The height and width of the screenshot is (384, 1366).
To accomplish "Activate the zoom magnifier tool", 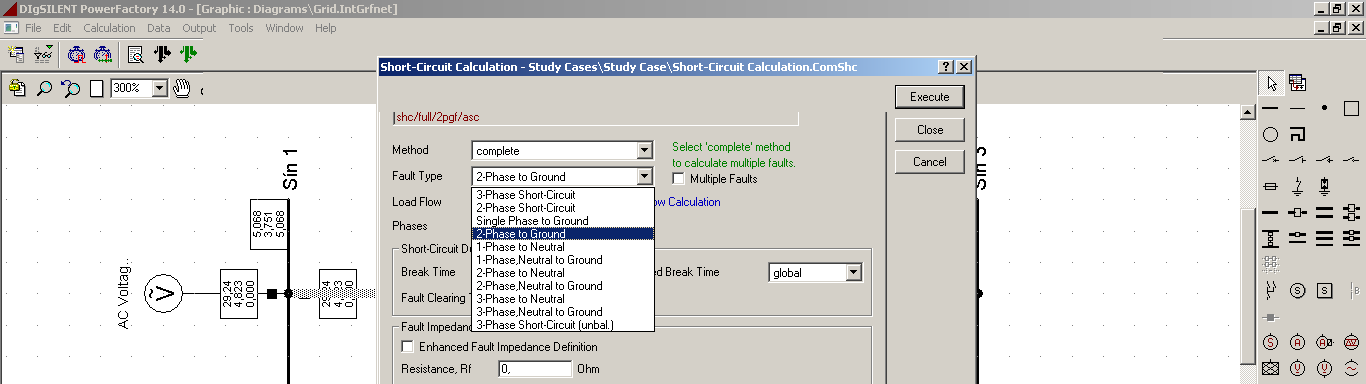I will click(44, 88).
